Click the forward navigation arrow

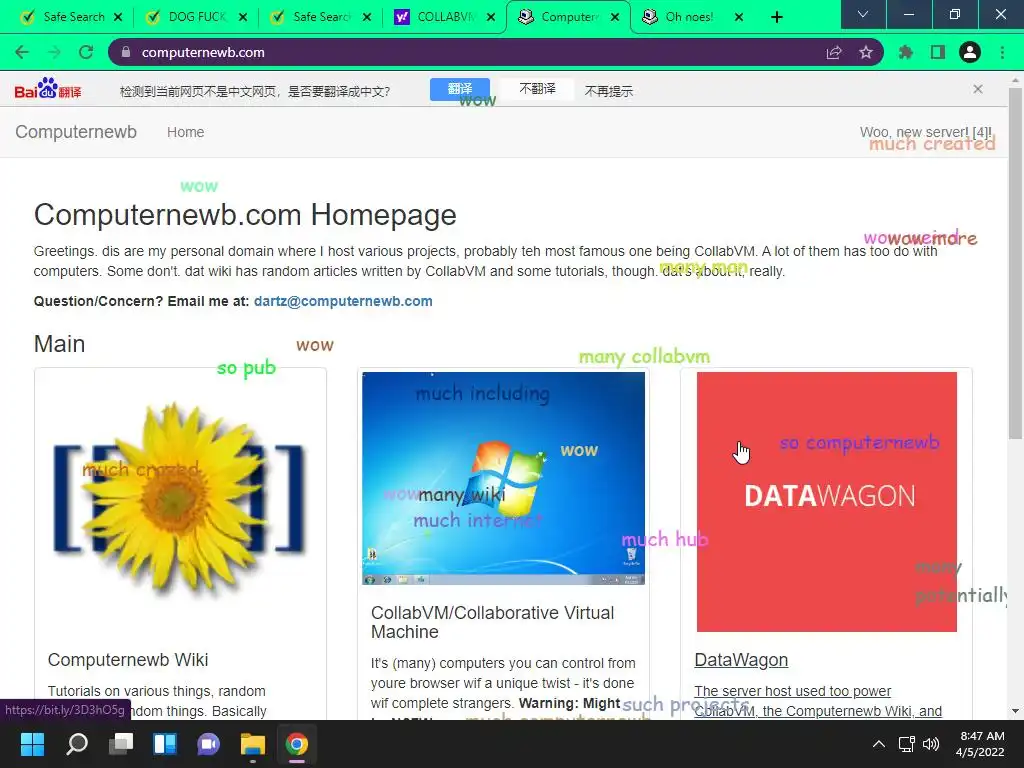click(x=54, y=52)
